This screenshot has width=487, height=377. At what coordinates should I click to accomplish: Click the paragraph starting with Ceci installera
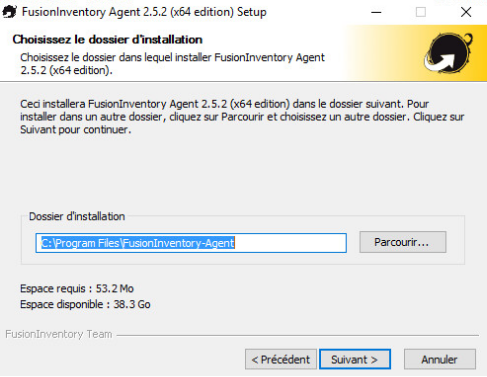click(242, 117)
